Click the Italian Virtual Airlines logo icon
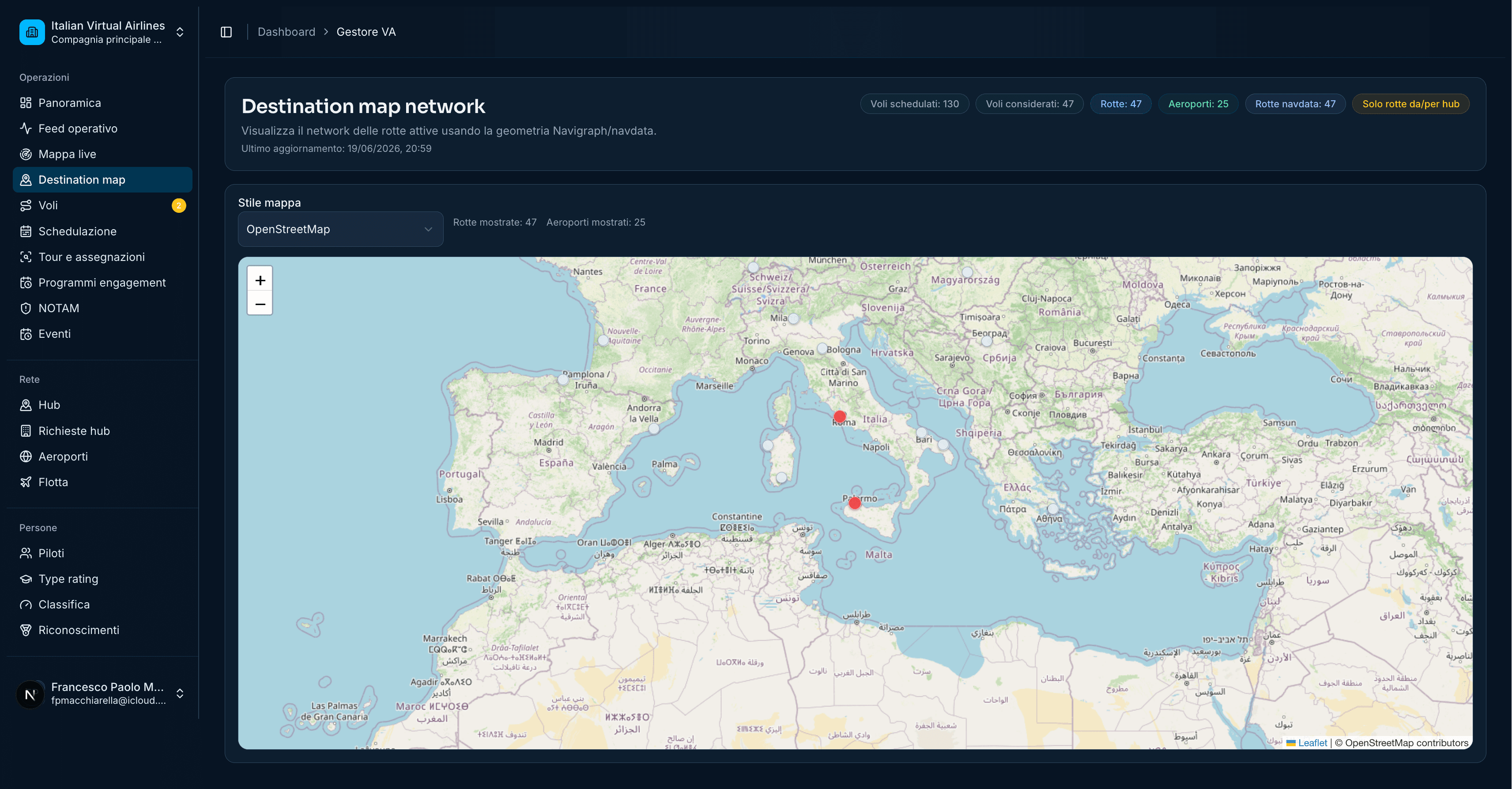Viewport: 1512px width, 789px height. coord(32,32)
